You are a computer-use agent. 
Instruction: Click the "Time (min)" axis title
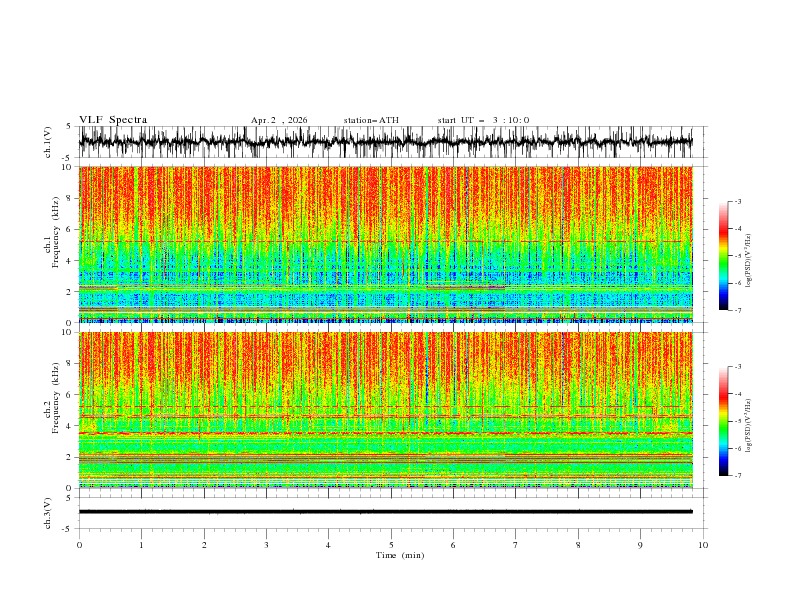pyautogui.click(x=400, y=555)
